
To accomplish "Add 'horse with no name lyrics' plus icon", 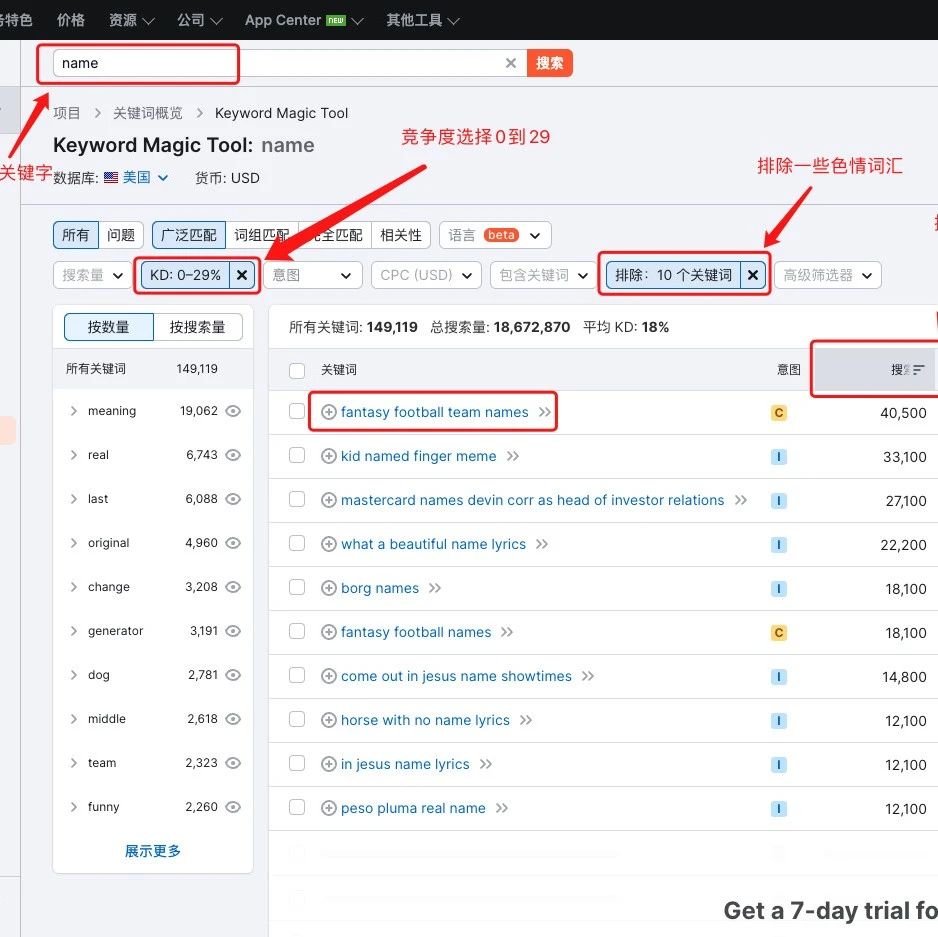I will 328,720.
